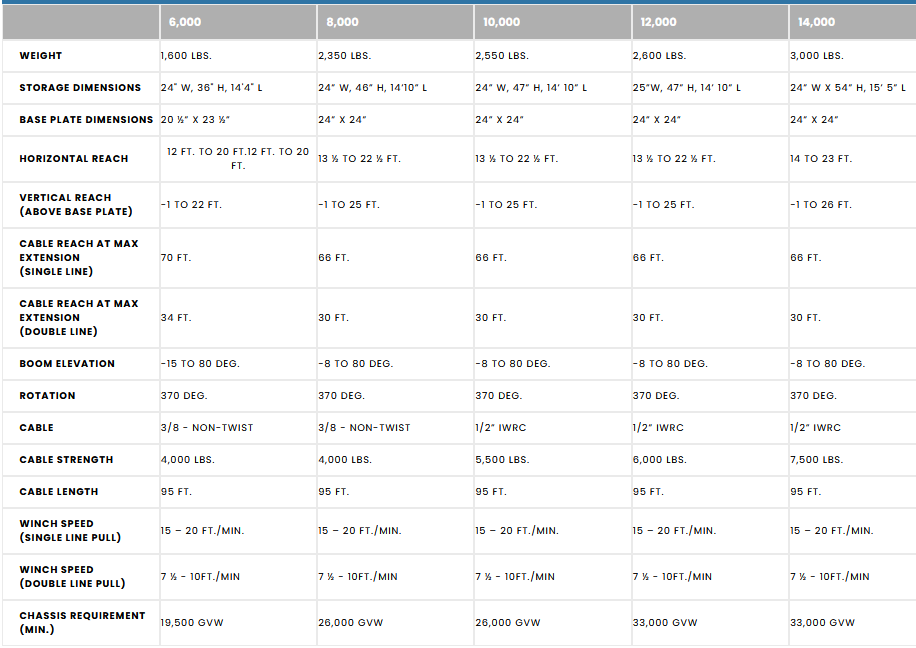Click the 6,000 column header

click(186, 22)
